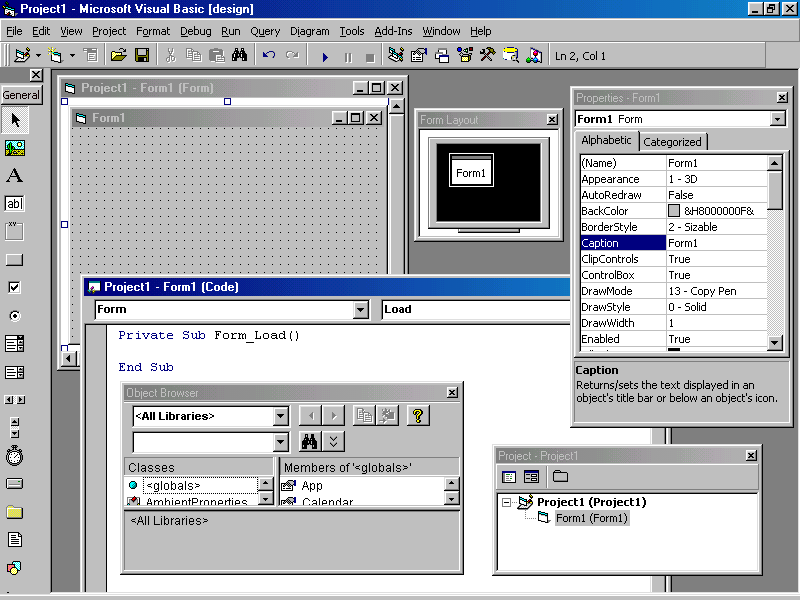The image size is (800, 600).
Task: Select the Timer control in the toolbox
Action: point(15,456)
